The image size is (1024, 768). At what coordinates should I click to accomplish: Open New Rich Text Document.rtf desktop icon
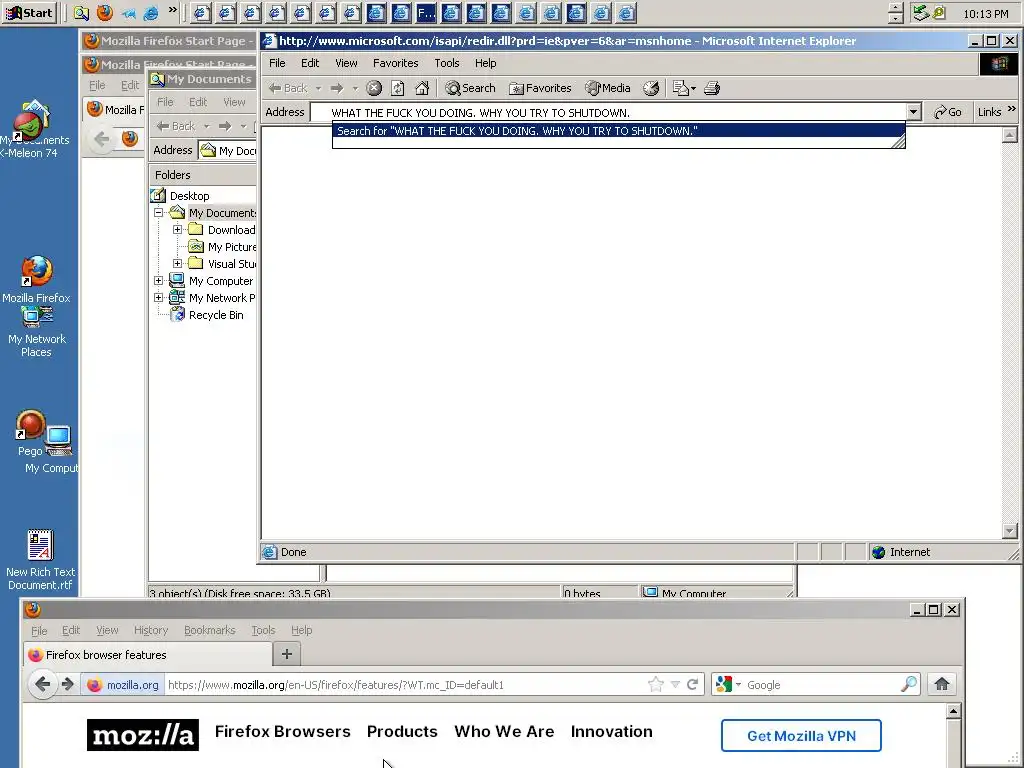40,560
